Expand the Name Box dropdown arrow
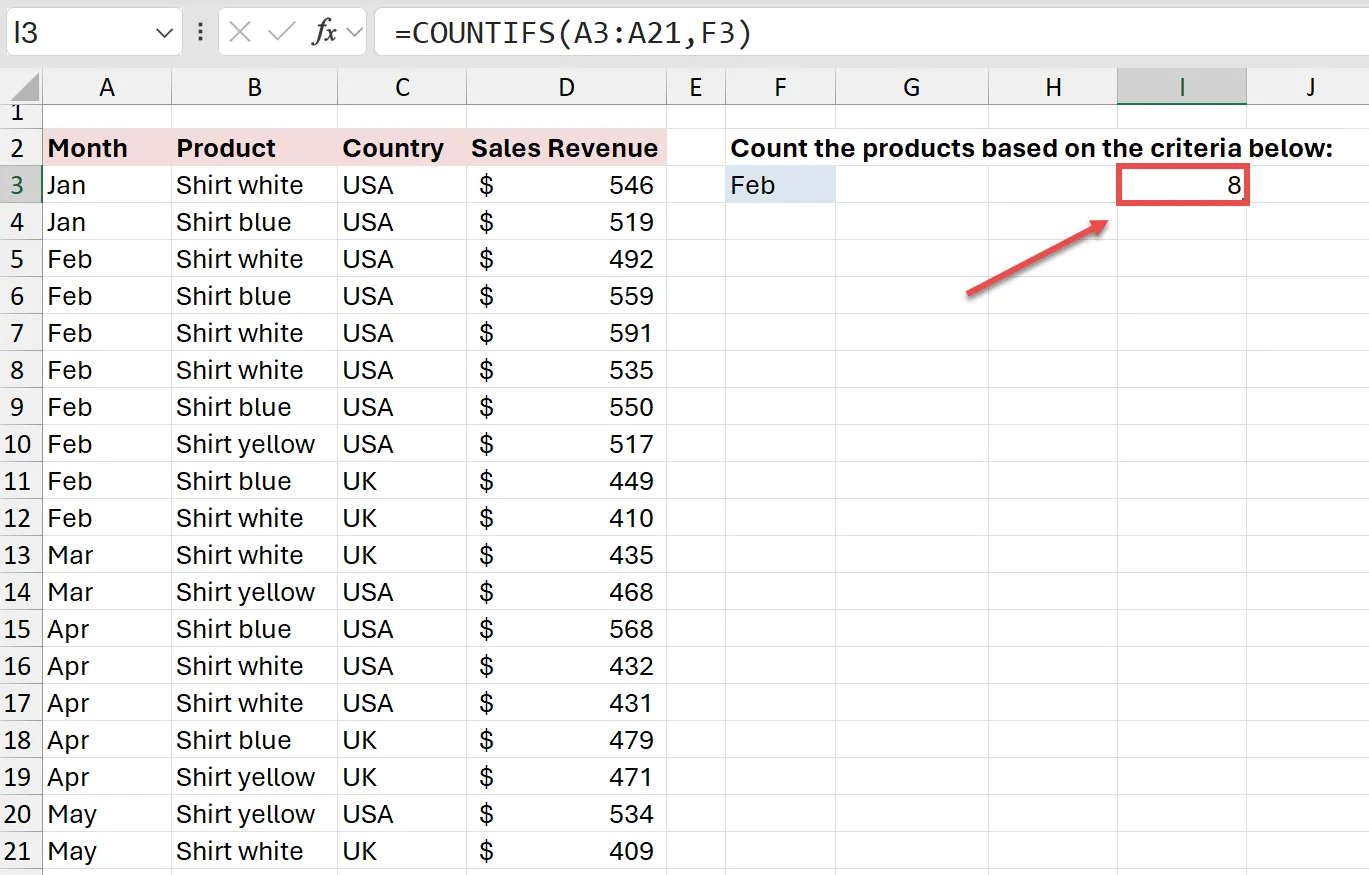The height and width of the screenshot is (875, 1369). click(165, 33)
